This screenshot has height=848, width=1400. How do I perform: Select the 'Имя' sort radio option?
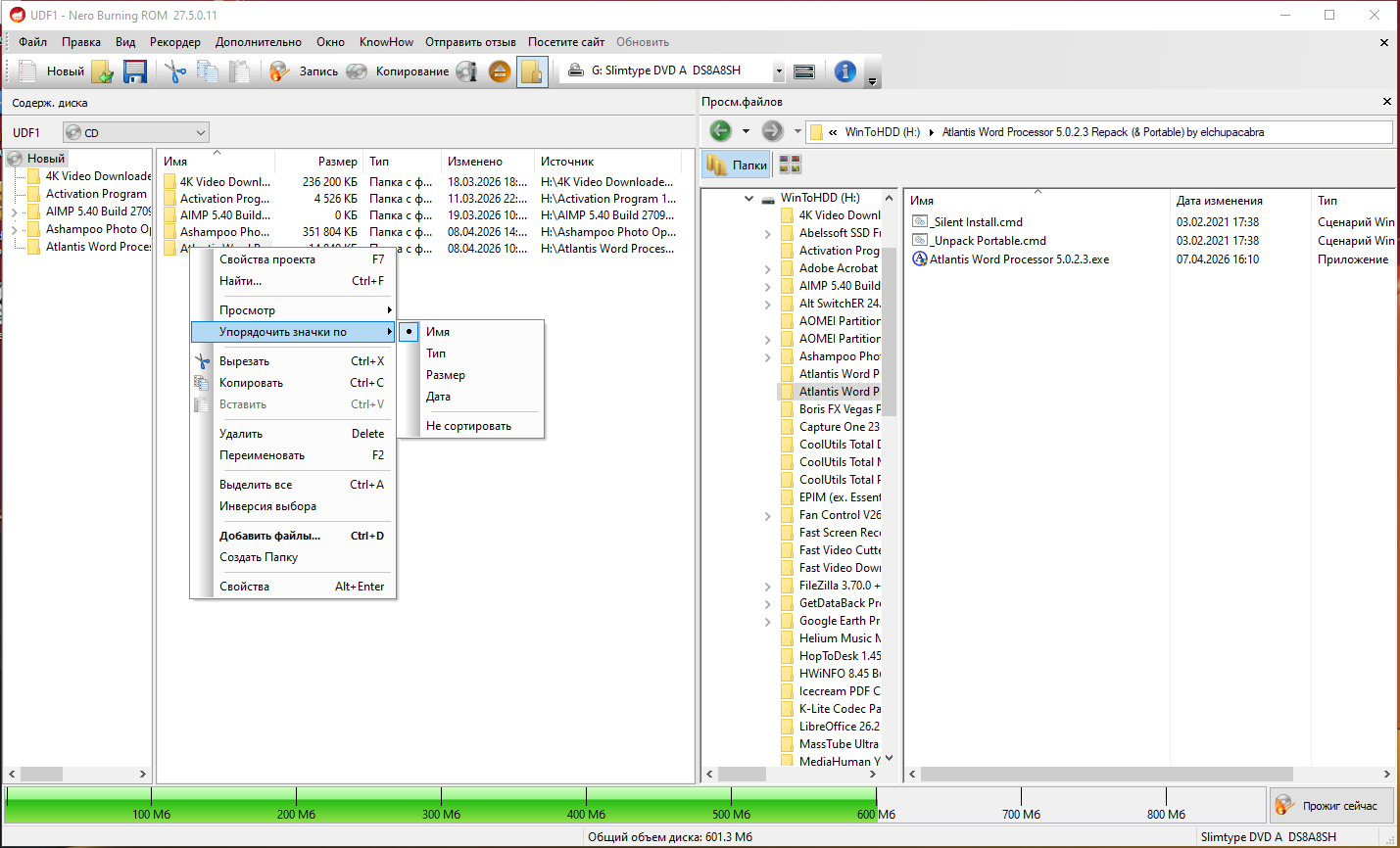coord(438,332)
